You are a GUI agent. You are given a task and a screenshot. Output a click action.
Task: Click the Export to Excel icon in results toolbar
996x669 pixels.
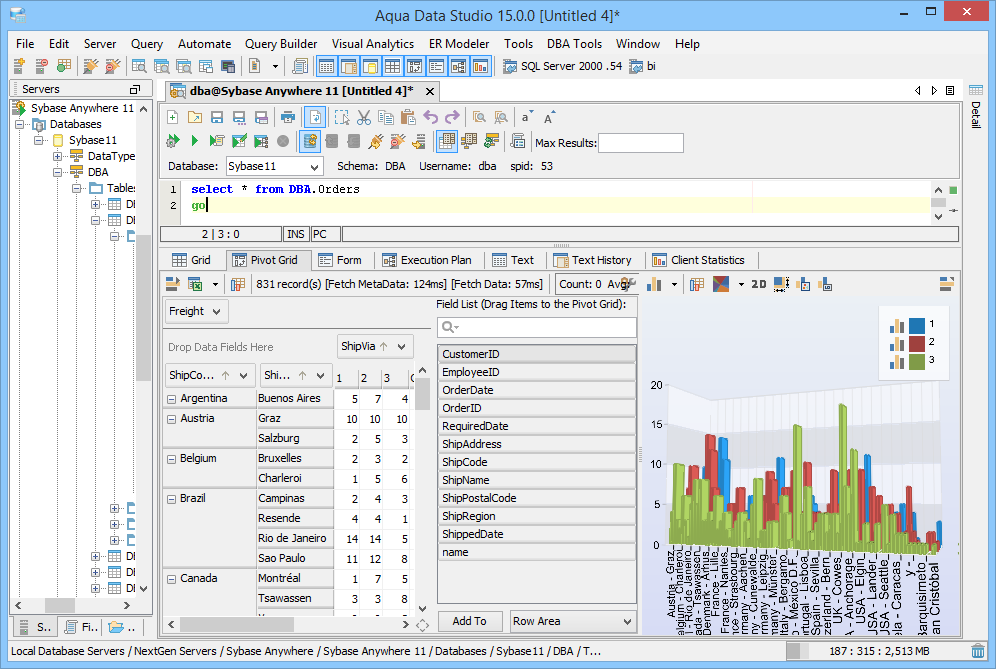click(x=195, y=285)
